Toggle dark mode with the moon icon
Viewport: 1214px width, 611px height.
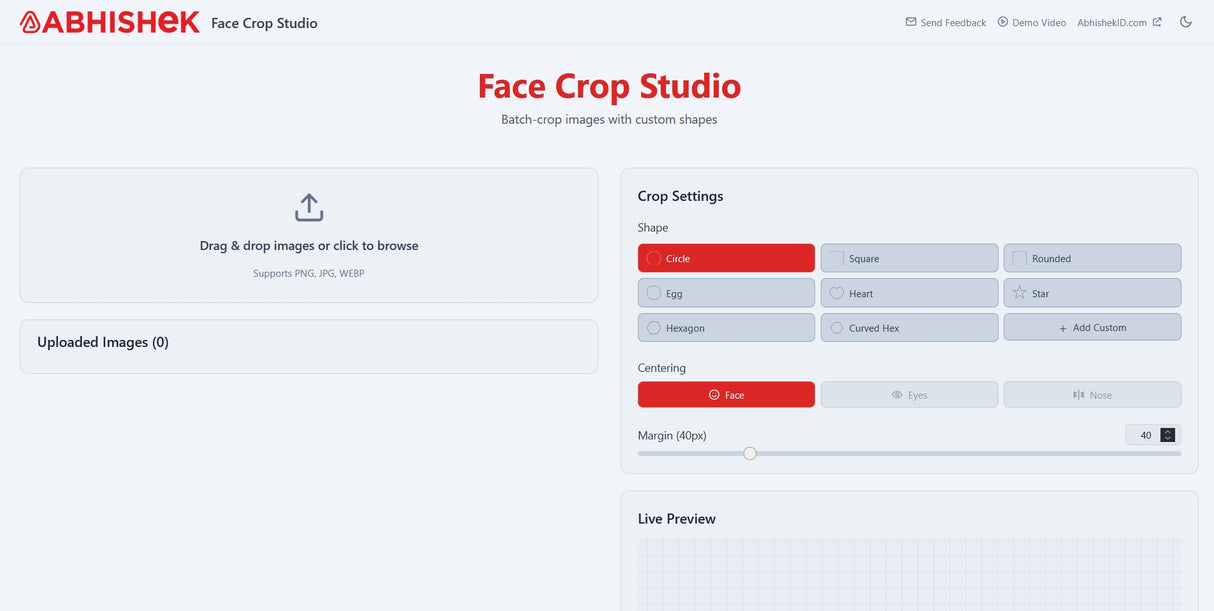pos(1186,22)
